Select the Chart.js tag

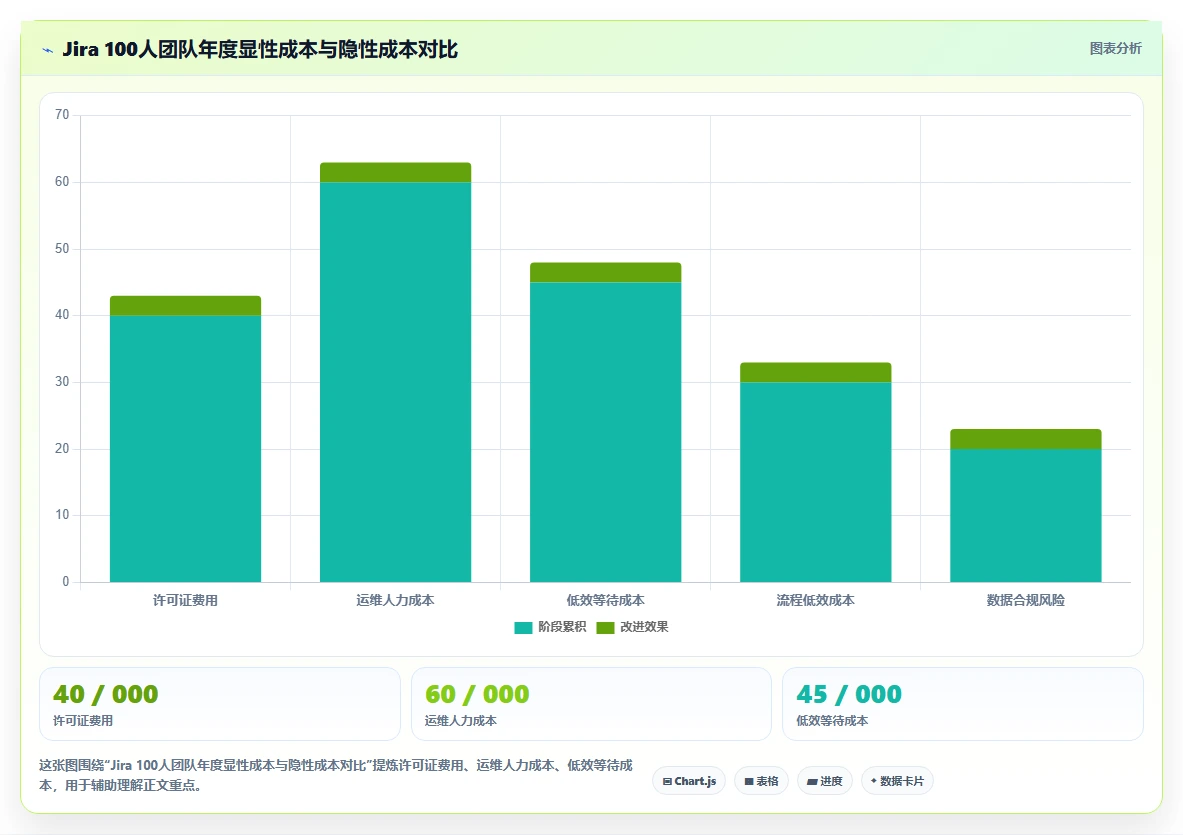689,781
